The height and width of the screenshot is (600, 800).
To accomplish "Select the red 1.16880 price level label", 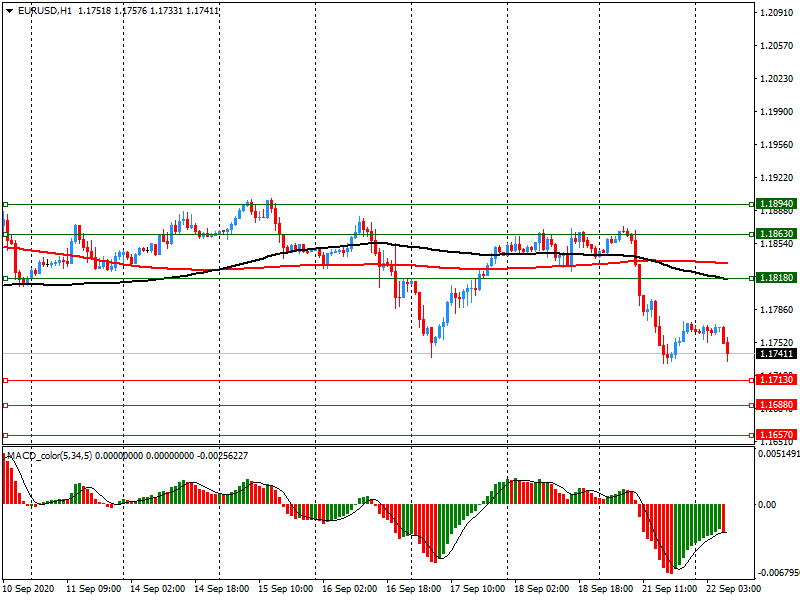I will [x=776, y=405].
